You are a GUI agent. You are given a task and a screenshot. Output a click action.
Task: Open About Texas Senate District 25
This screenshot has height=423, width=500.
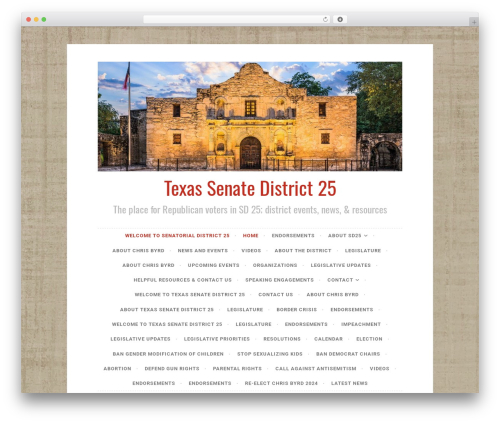(x=167, y=309)
